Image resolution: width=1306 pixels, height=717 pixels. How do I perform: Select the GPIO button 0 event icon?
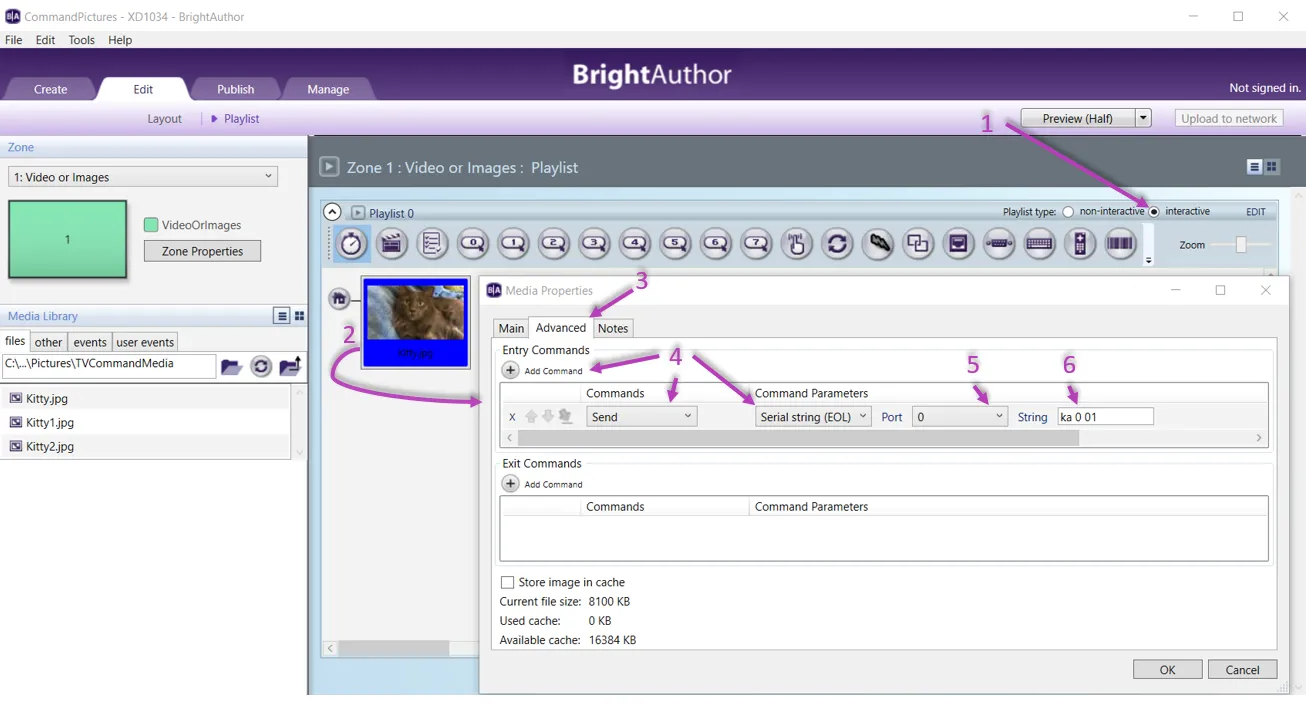(x=473, y=243)
